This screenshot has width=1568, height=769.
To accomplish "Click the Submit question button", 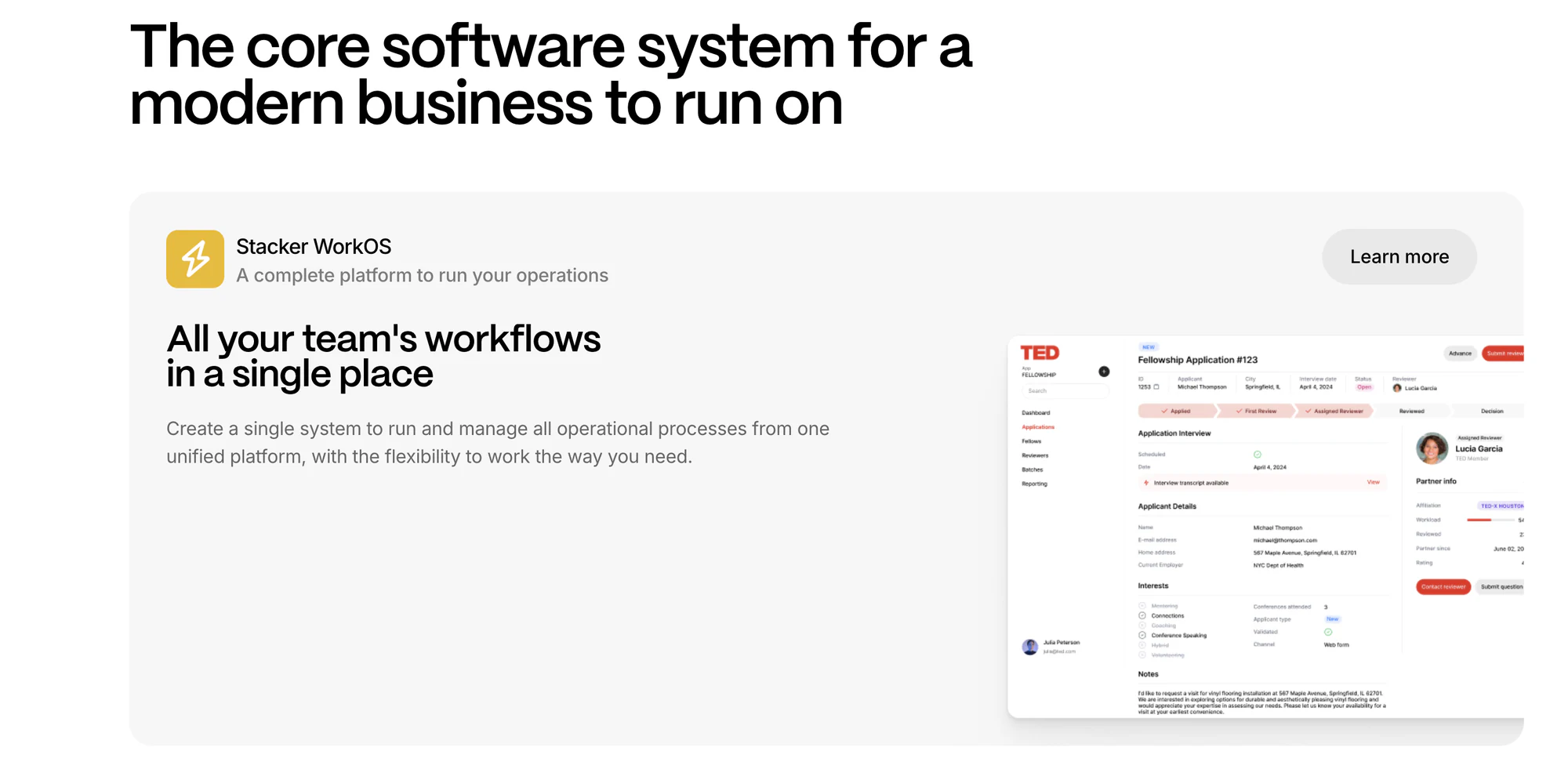I will click(x=1501, y=586).
